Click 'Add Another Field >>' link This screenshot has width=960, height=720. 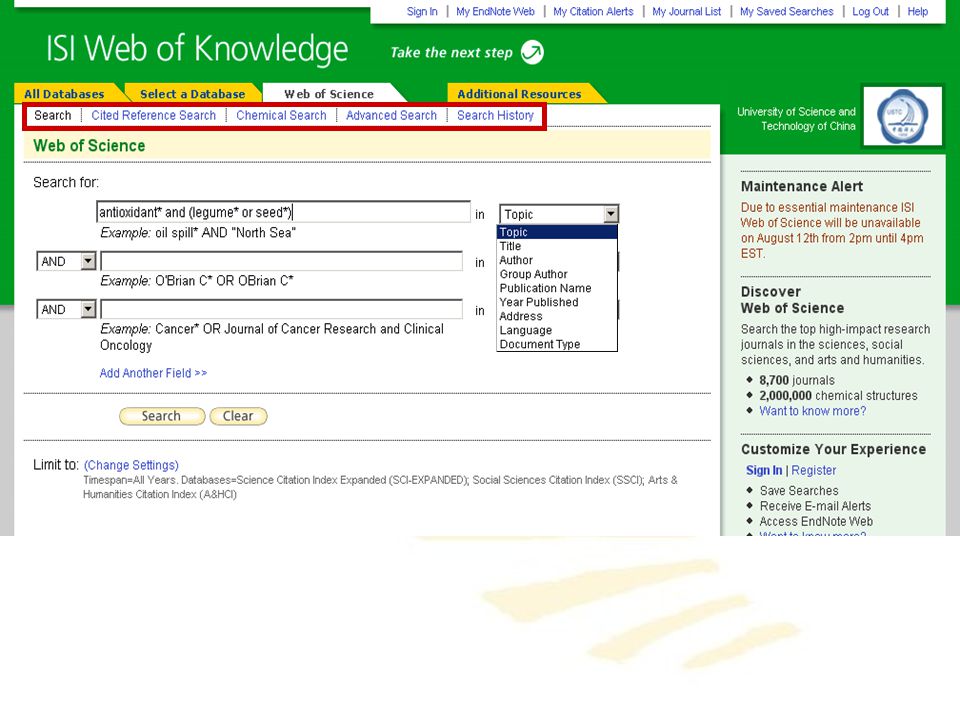click(x=154, y=373)
